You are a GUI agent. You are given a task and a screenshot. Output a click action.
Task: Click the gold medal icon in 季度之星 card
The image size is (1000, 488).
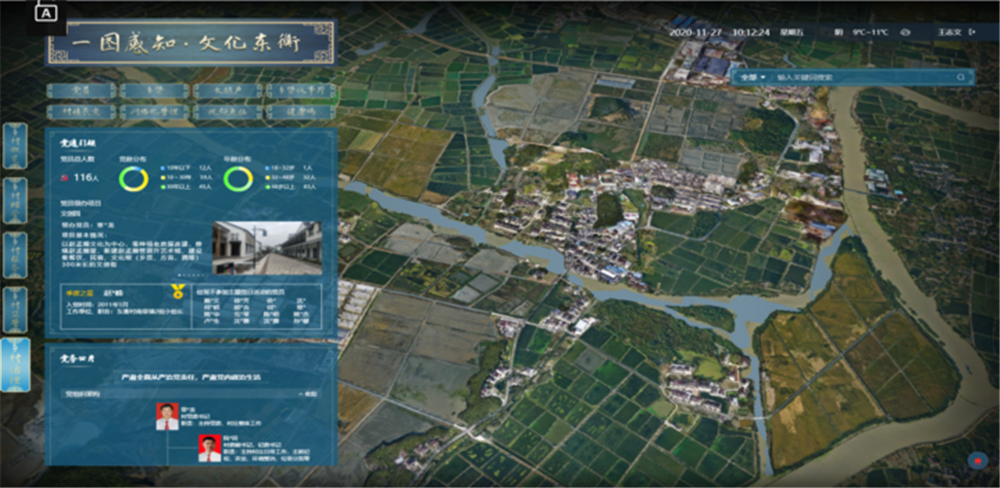point(177,292)
